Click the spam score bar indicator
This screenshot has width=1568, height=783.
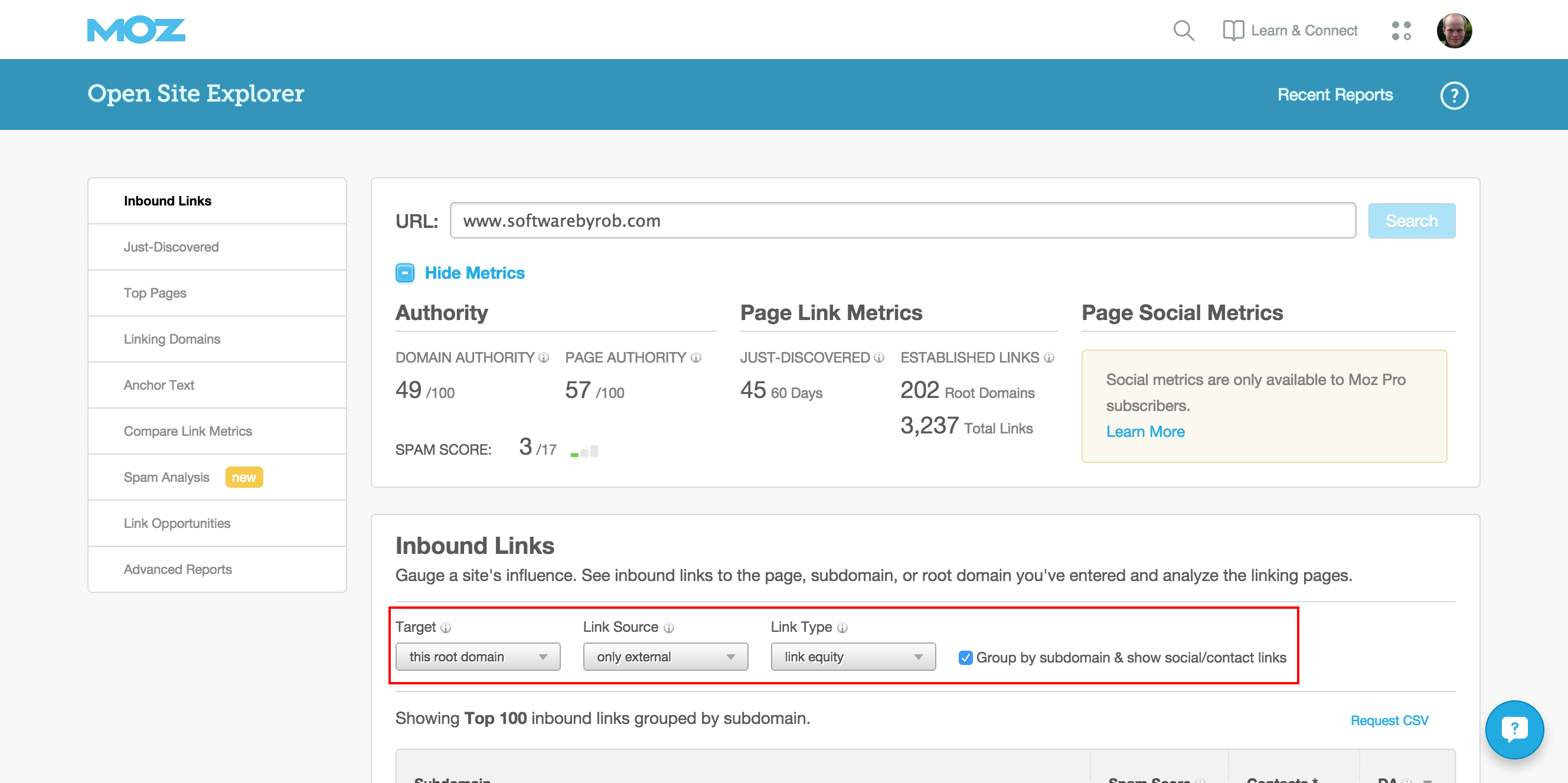point(584,451)
